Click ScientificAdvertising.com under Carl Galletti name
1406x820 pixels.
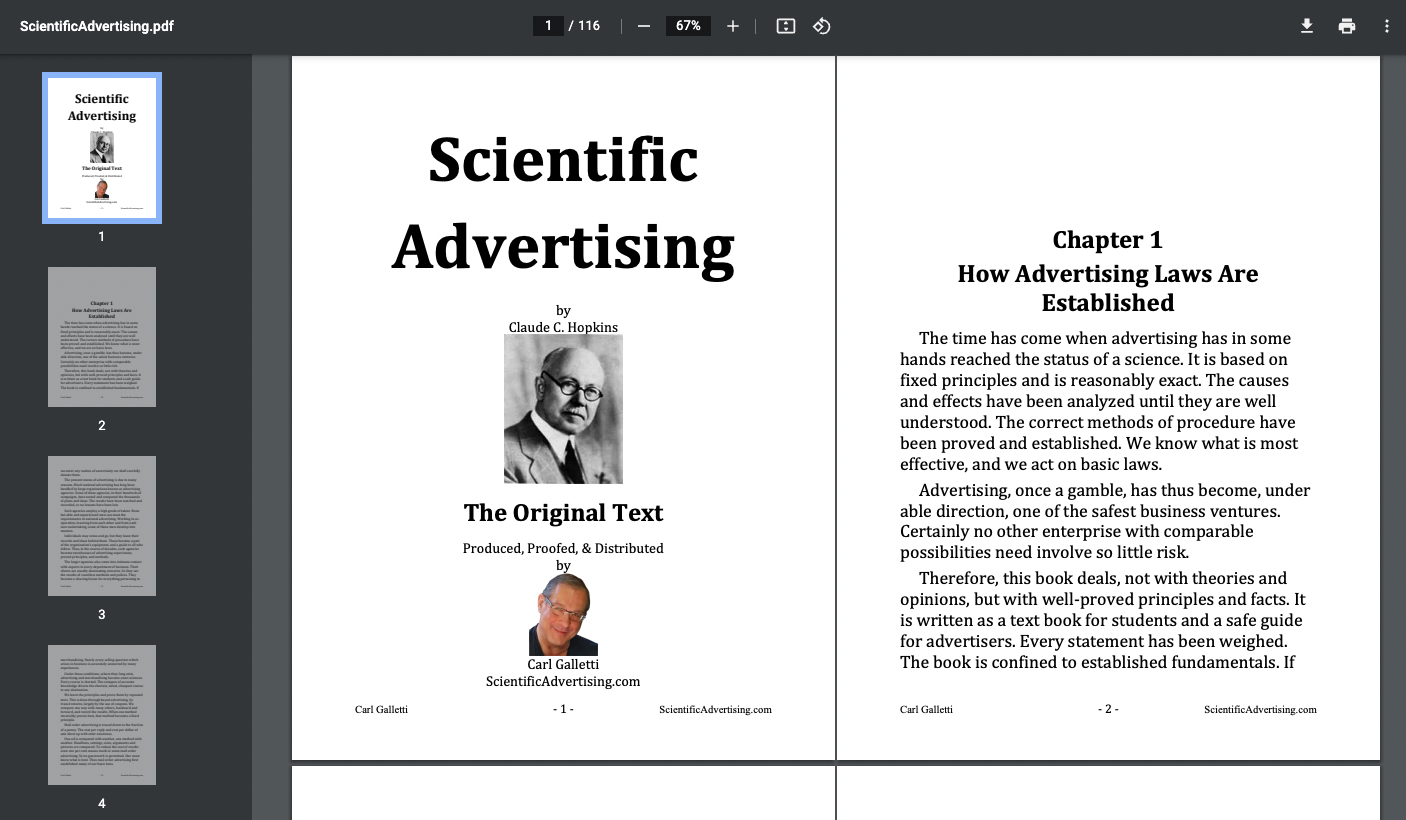click(x=563, y=681)
